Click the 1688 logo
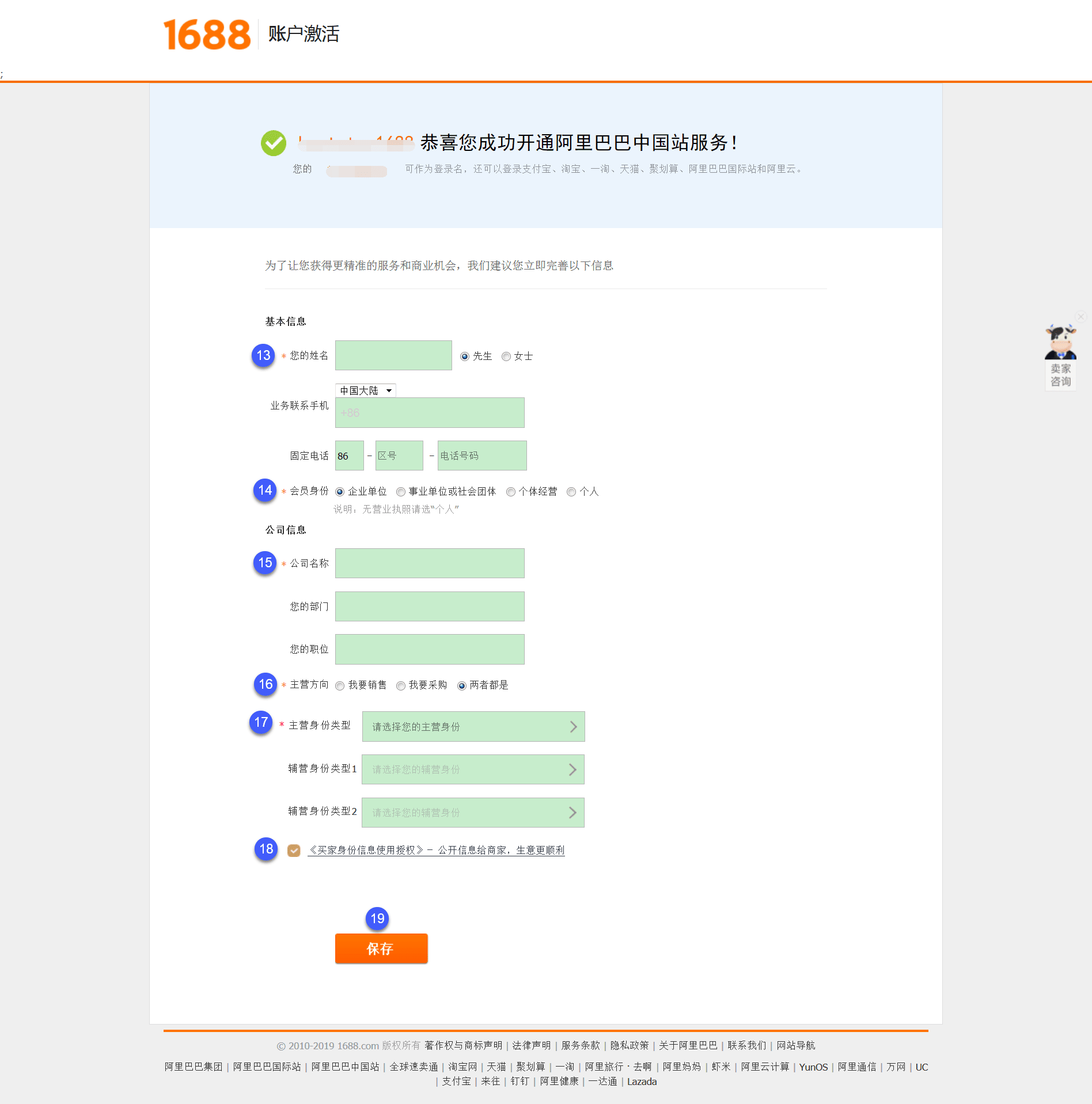Image resolution: width=1092 pixels, height=1104 pixels. click(x=205, y=36)
